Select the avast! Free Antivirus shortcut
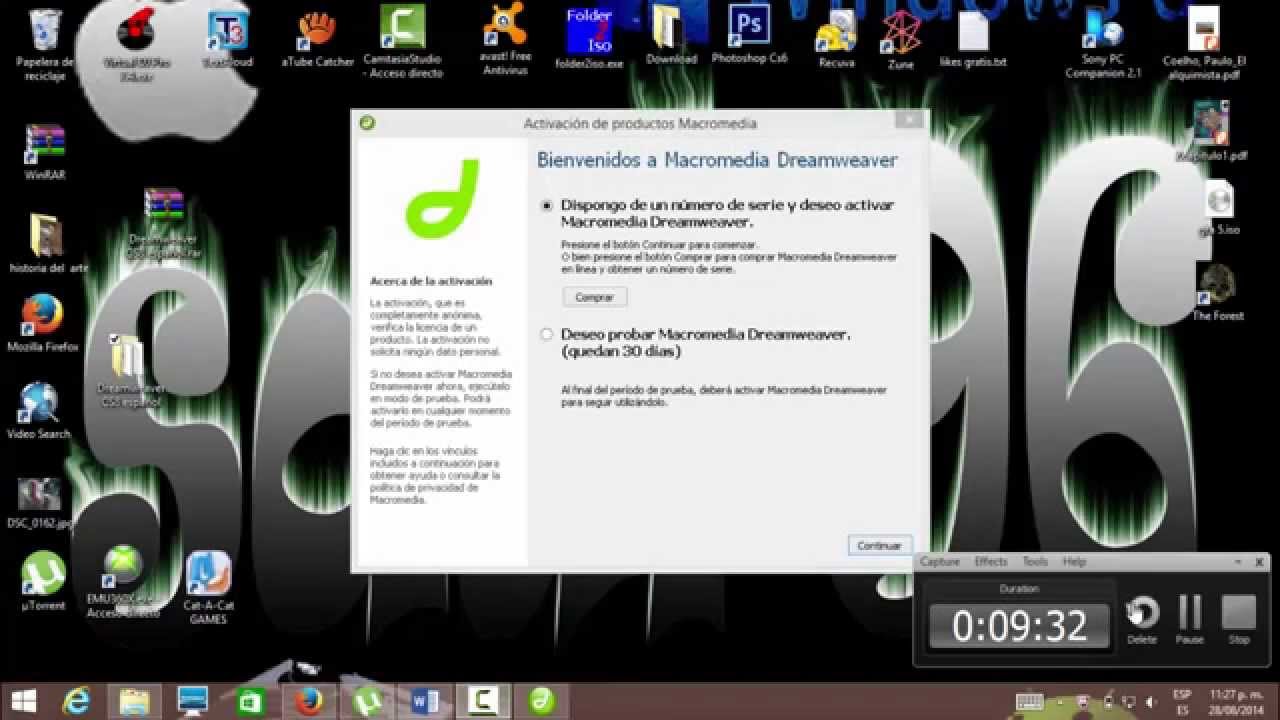Image resolution: width=1280 pixels, height=720 pixels. [505, 40]
